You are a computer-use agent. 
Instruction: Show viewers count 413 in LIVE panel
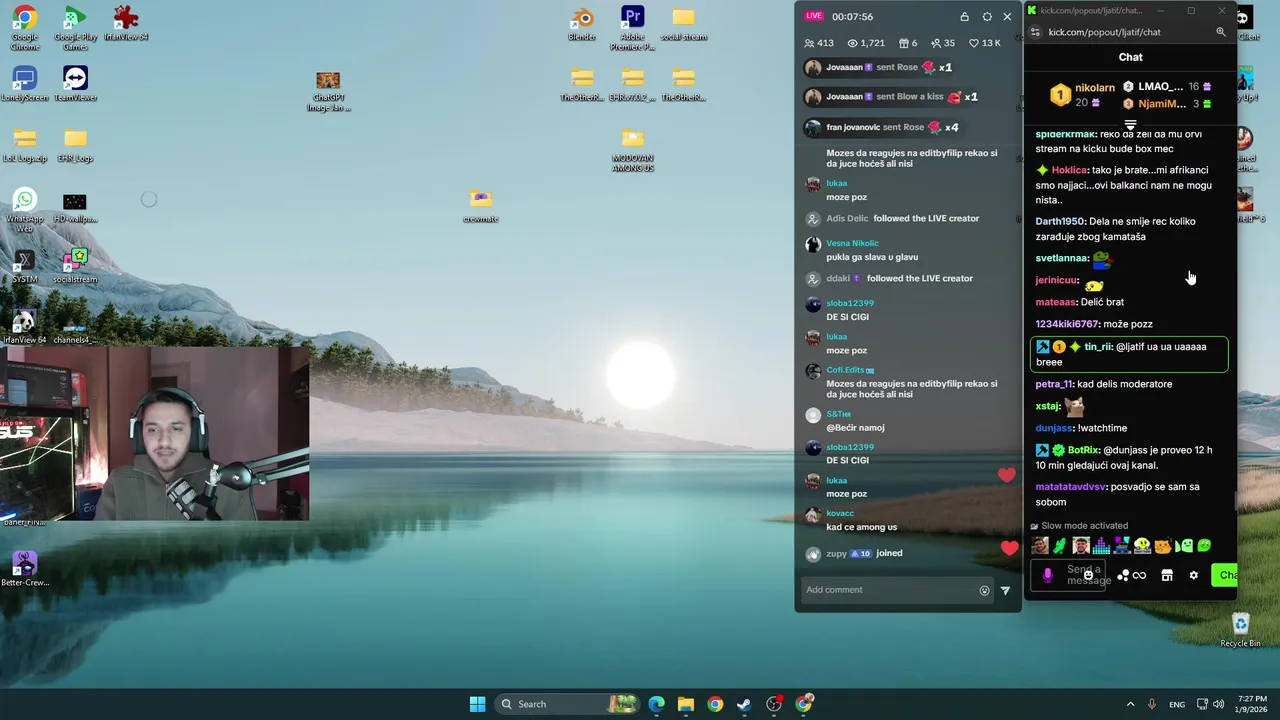coord(819,43)
